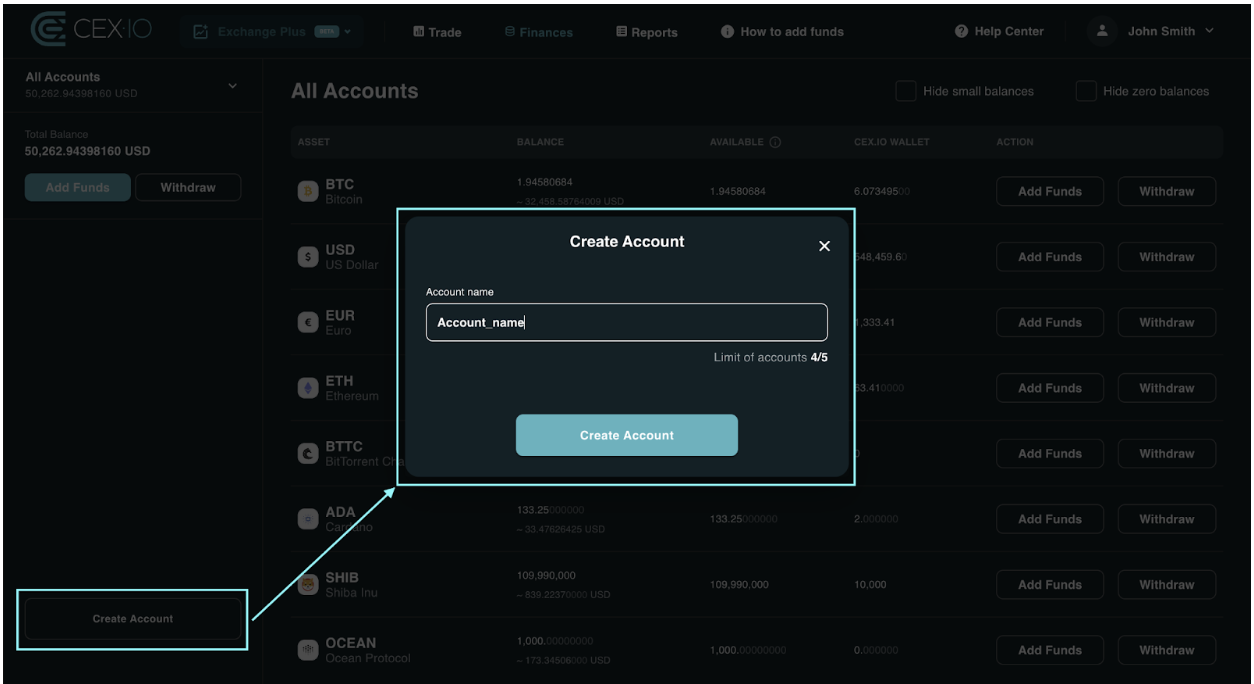Open the Reports section
Viewport: 1254px width, 684px height.
point(646,32)
